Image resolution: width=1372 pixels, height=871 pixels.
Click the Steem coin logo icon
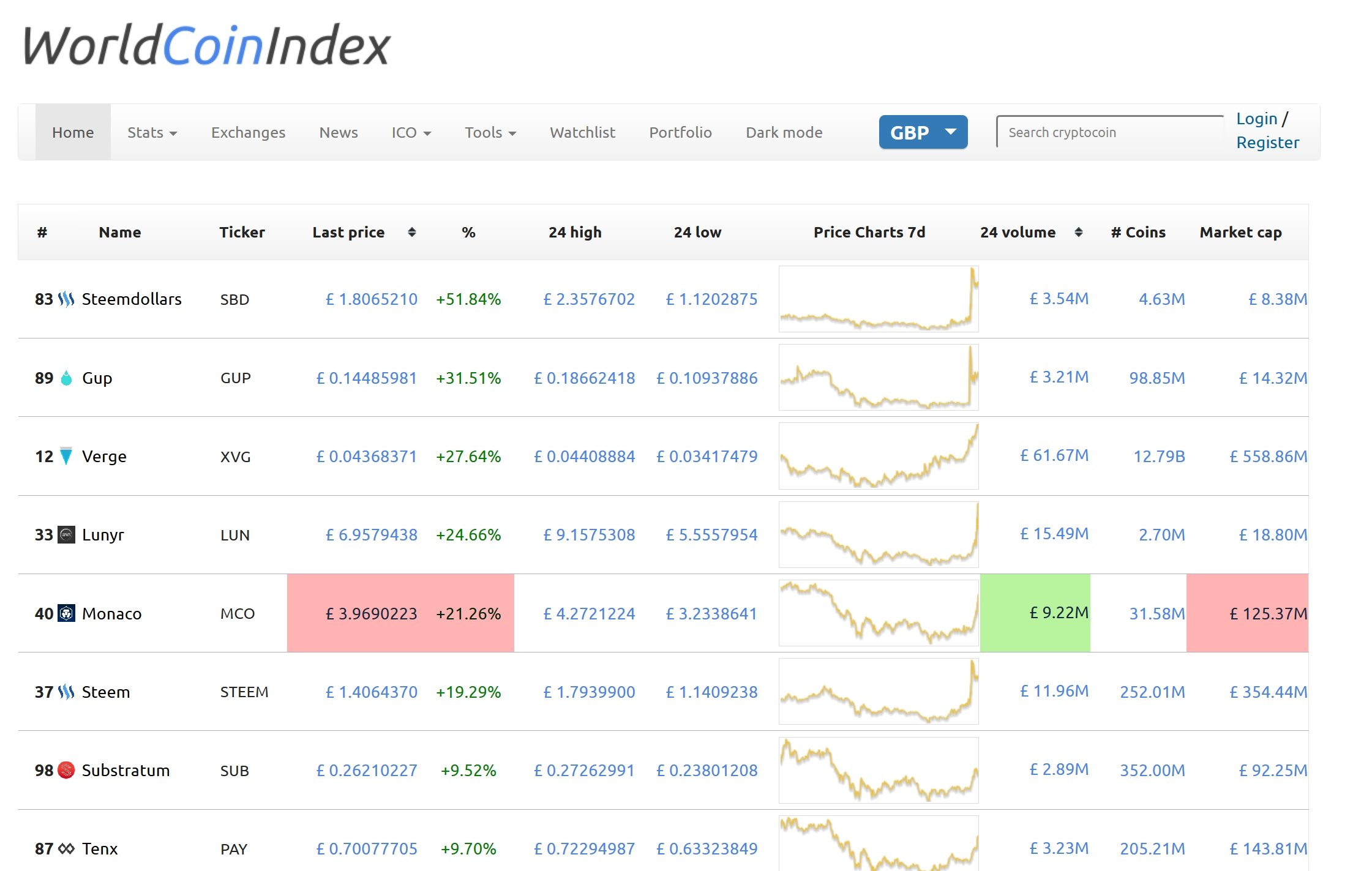click(66, 692)
